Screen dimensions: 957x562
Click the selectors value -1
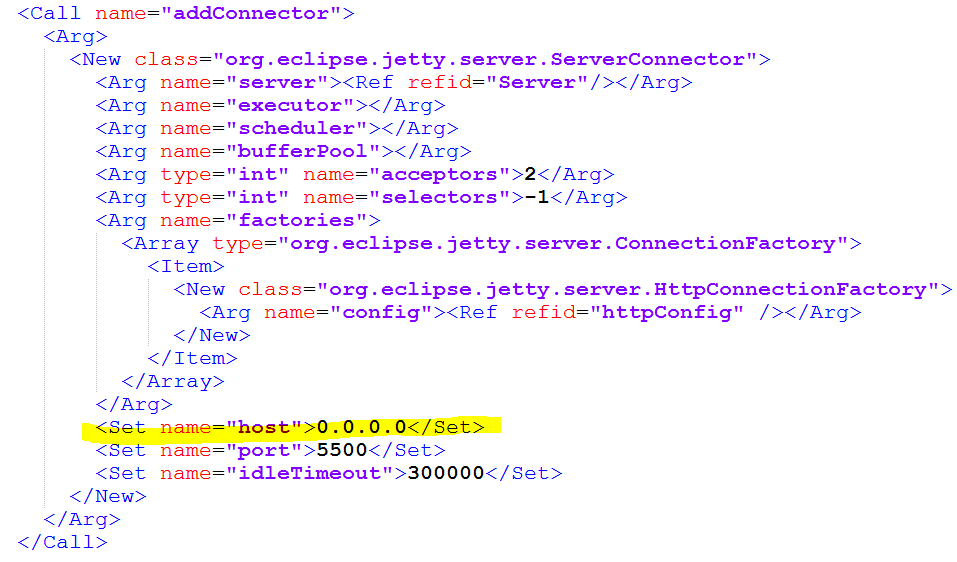coord(536,198)
